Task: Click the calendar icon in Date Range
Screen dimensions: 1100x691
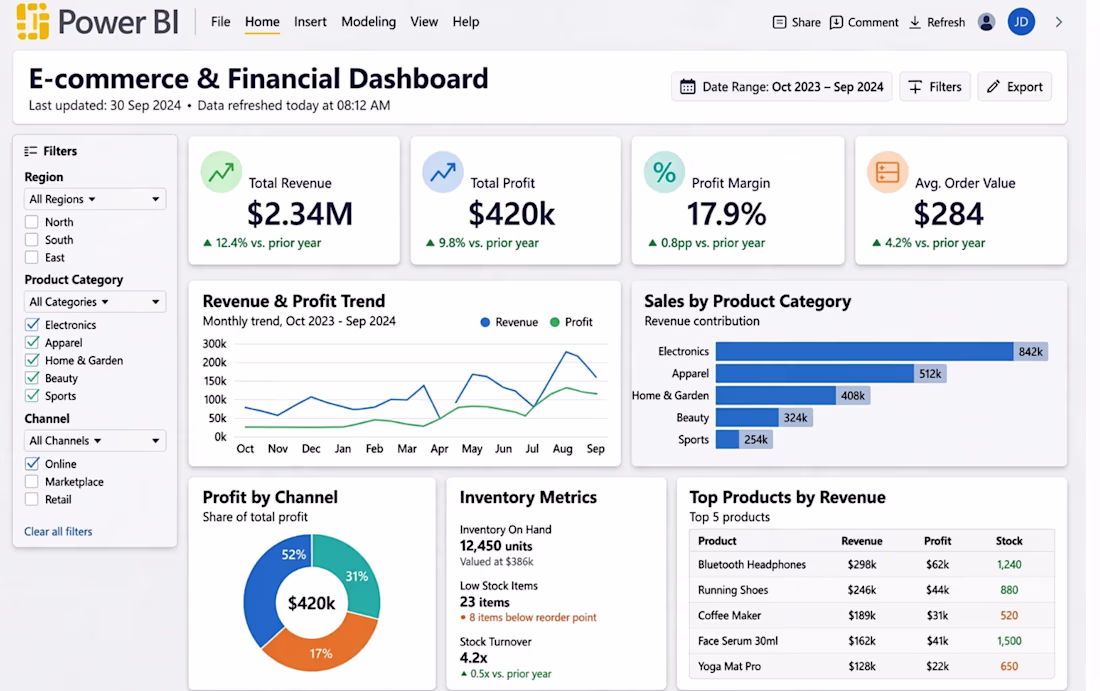Action: click(688, 87)
